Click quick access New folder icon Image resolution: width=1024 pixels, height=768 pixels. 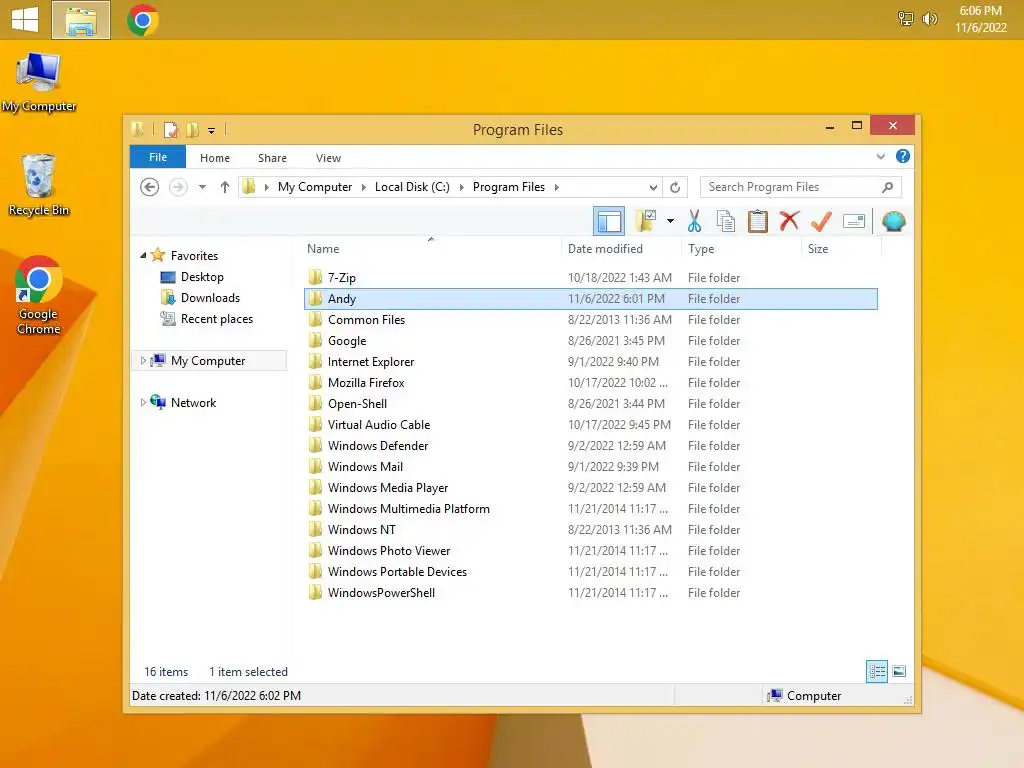[x=193, y=130]
